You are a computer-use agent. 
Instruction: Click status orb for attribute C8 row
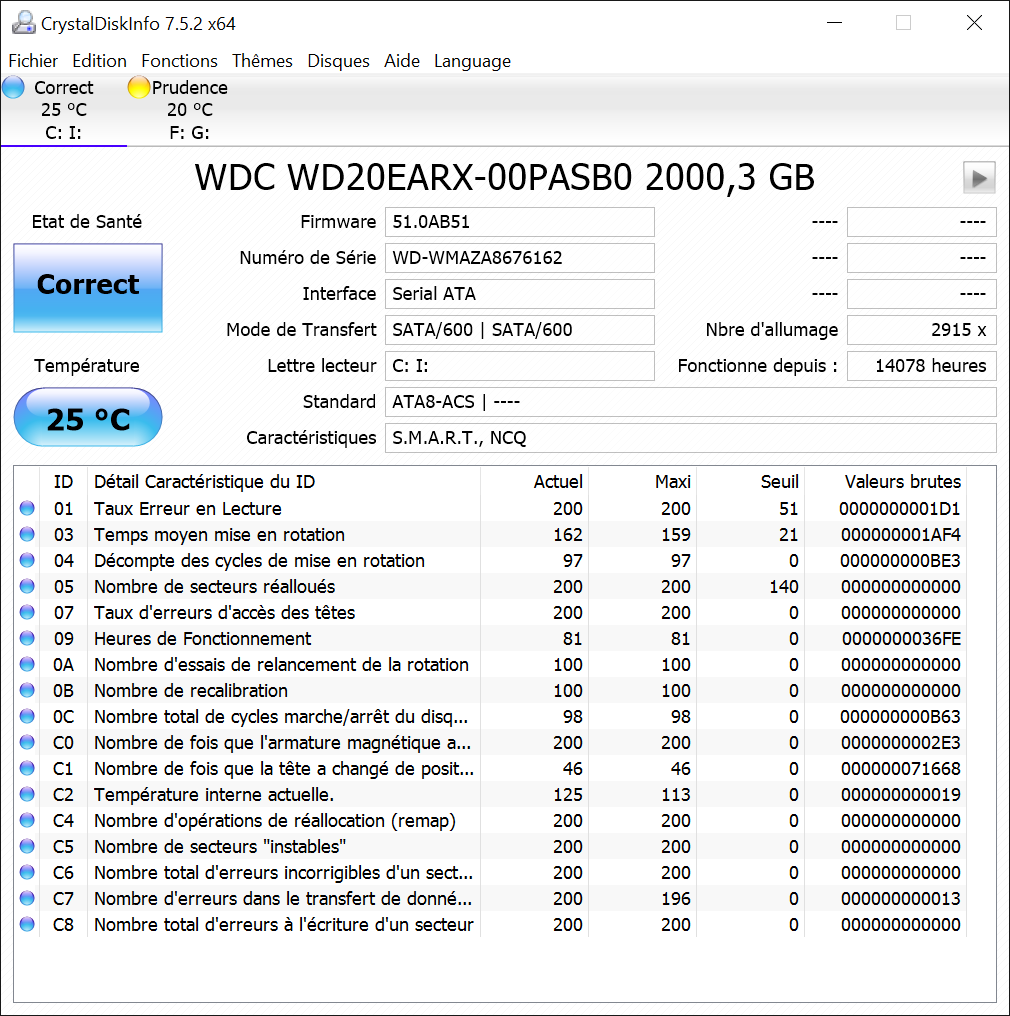[27, 924]
